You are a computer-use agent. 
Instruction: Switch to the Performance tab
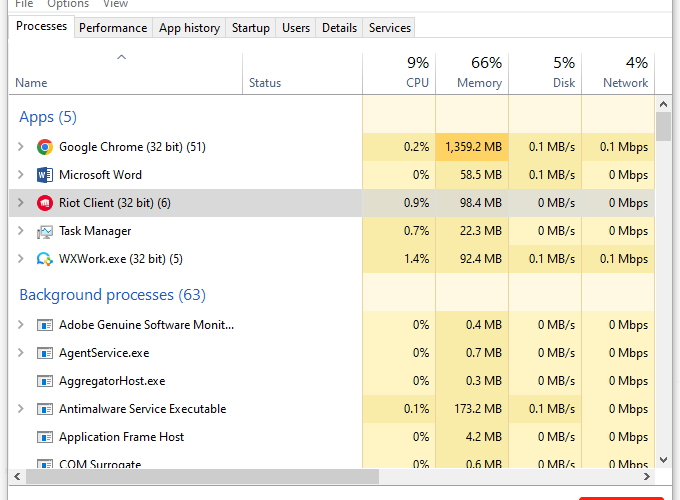tap(113, 28)
